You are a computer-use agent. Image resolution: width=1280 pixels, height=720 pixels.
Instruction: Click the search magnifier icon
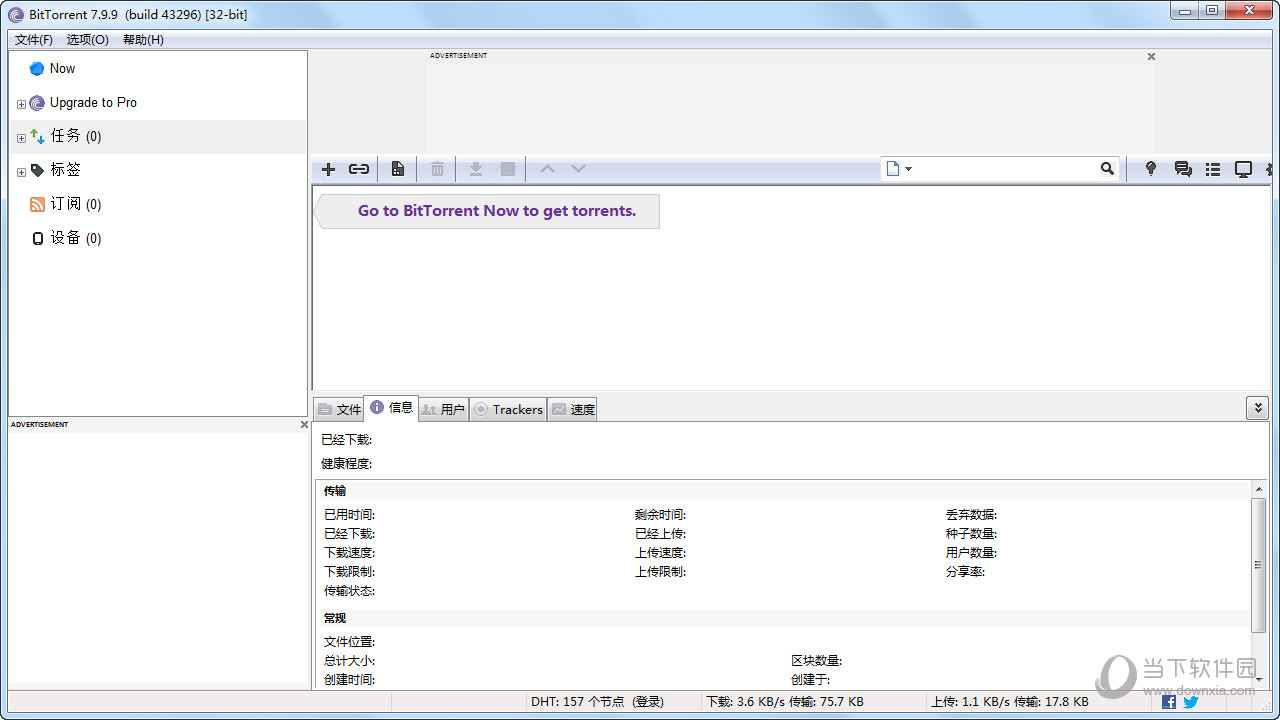pos(1107,169)
